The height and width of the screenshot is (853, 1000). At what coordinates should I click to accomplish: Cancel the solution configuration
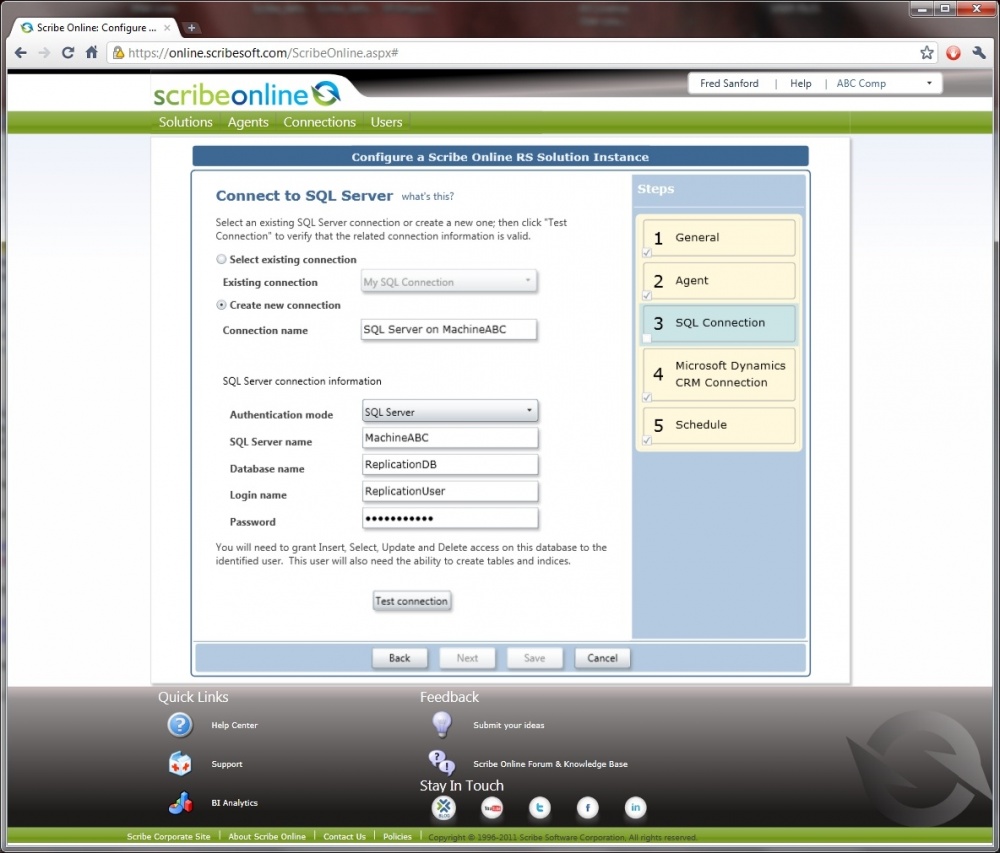(602, 658)
